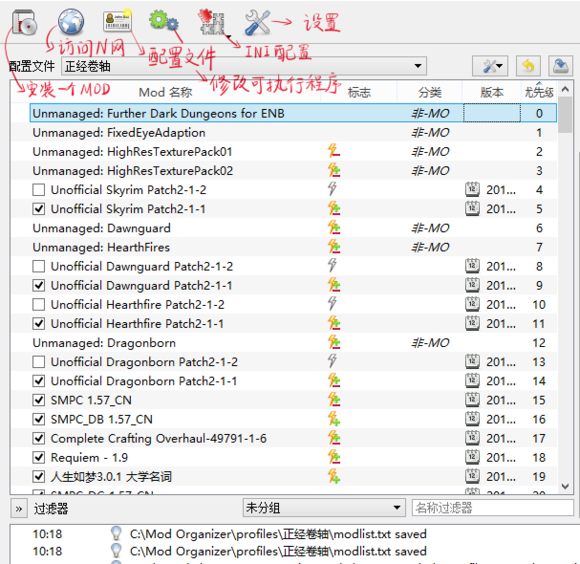Disable Unofficial Skyrim Patch2-1-1 checkbox
This screenshot has height=564, width=580.
click(x=38, y=209)
